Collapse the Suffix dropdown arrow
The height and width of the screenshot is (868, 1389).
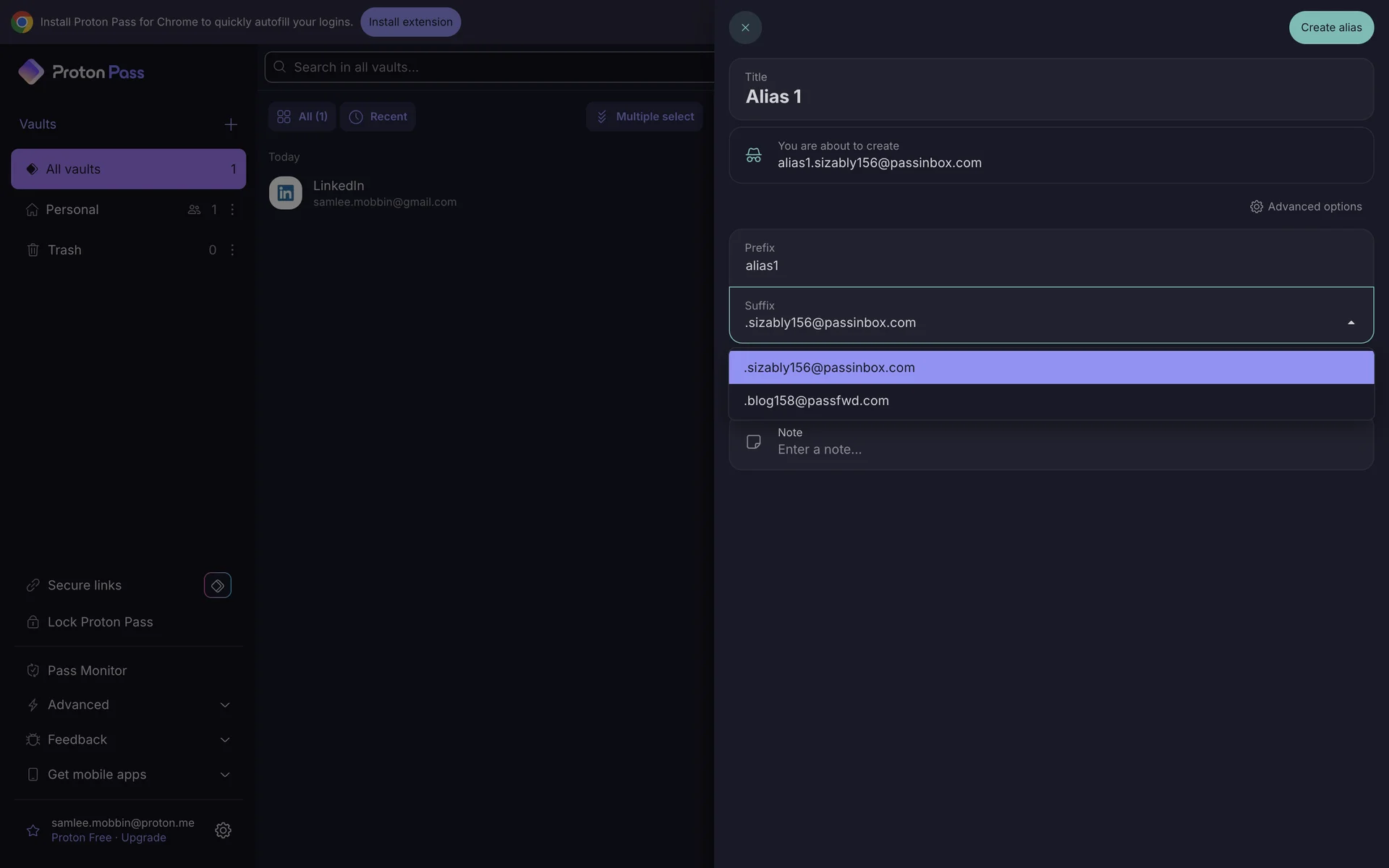click(1351, 323)
